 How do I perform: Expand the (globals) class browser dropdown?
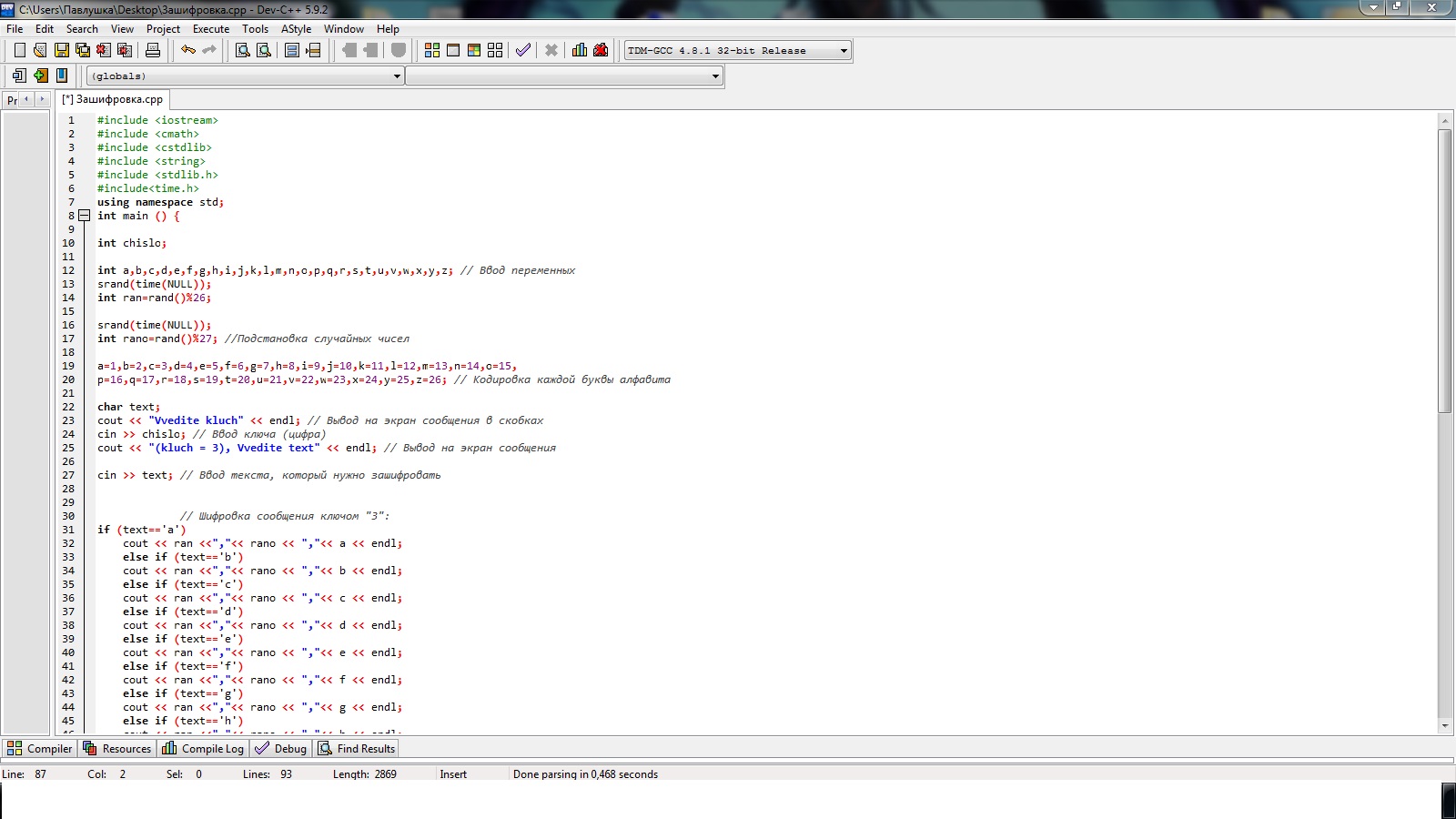246,76
